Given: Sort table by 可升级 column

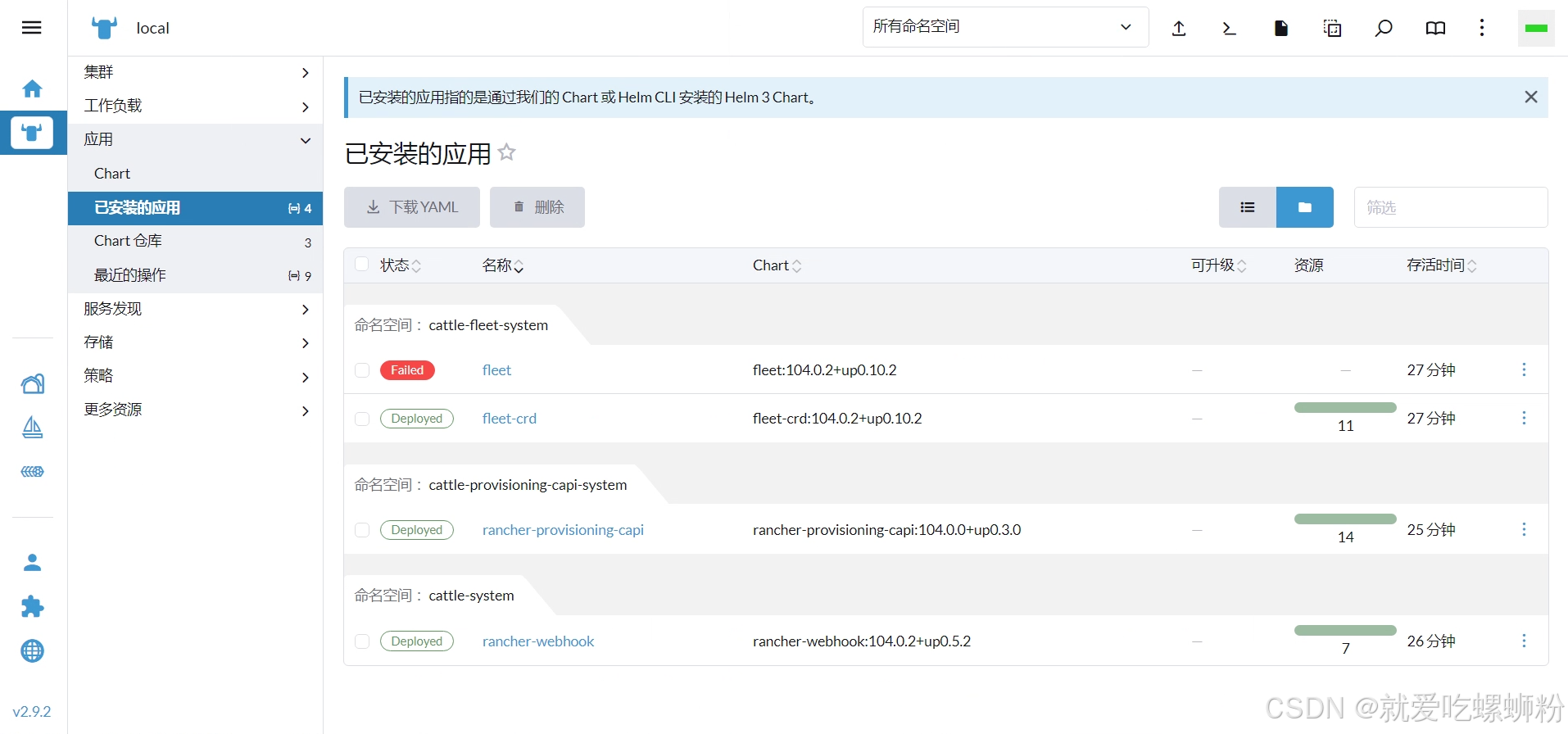Looking at the screenshot, I should point(1219,265).
